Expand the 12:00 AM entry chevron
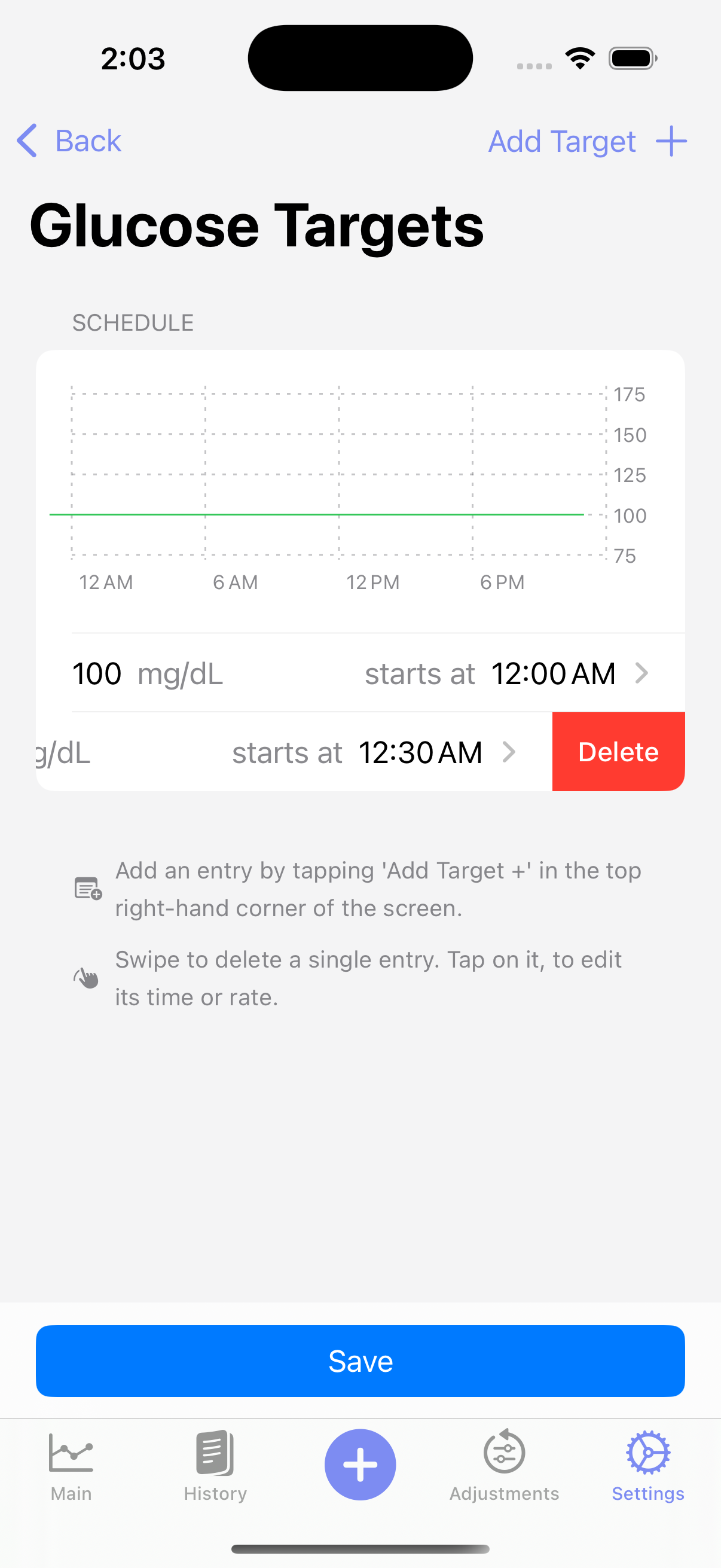The width and height of the screenshot is (721, 1568). pyautogui.click(x=641, y=673)
